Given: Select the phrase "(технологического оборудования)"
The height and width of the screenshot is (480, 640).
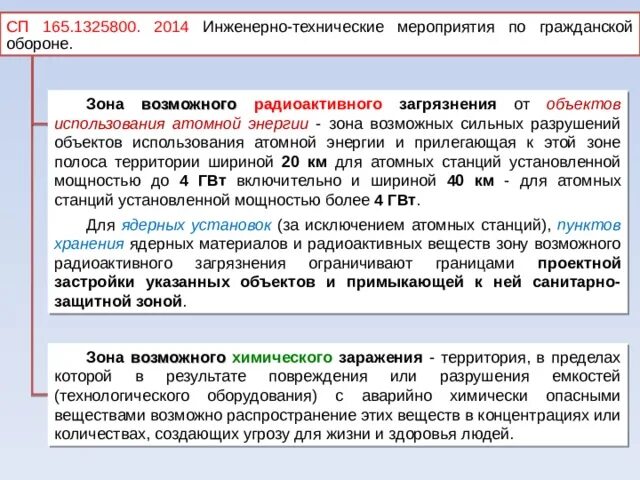Looking at the screenshot, I should coord(185,396).
